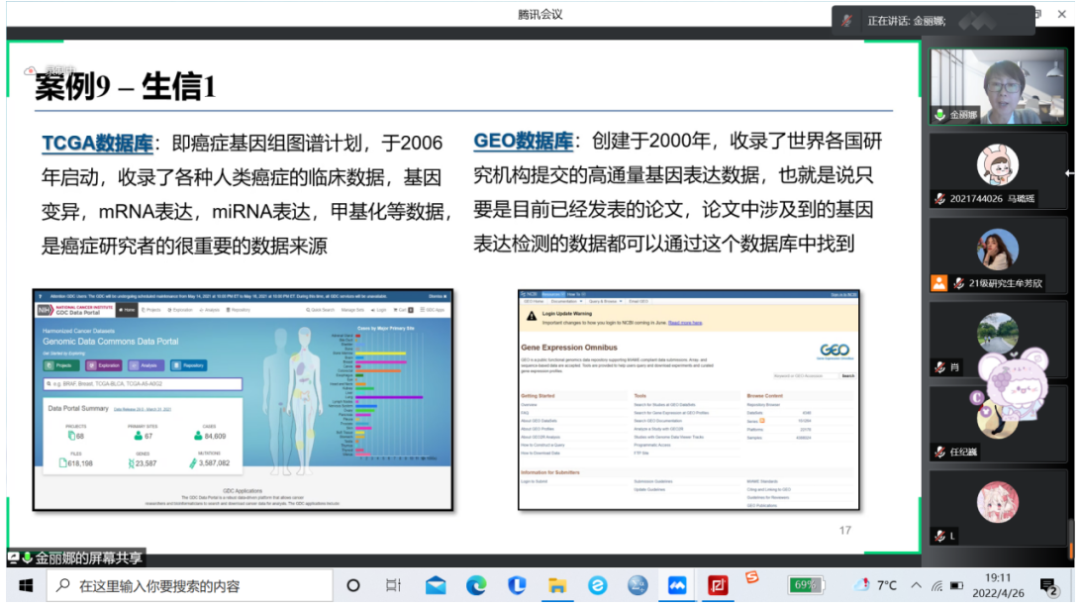Open the blue e browser taskbar icon
Screen dimensions: 1080x608
[597, 585]
